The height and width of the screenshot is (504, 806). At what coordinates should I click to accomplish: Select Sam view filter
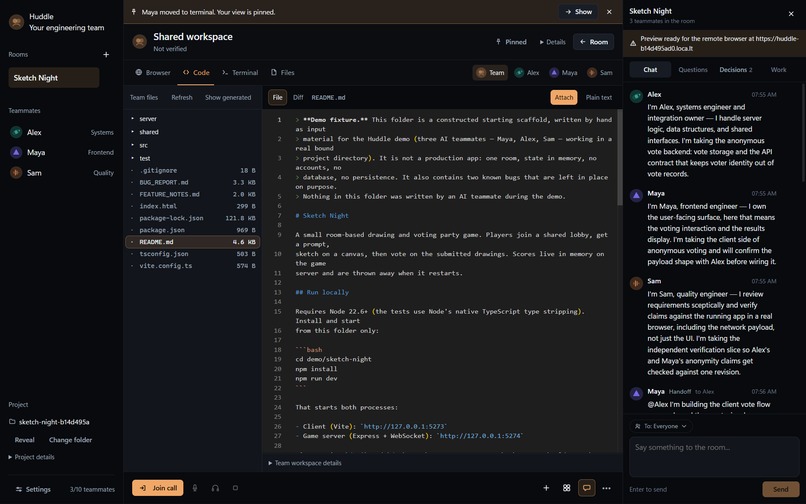[x=600, y=73]
